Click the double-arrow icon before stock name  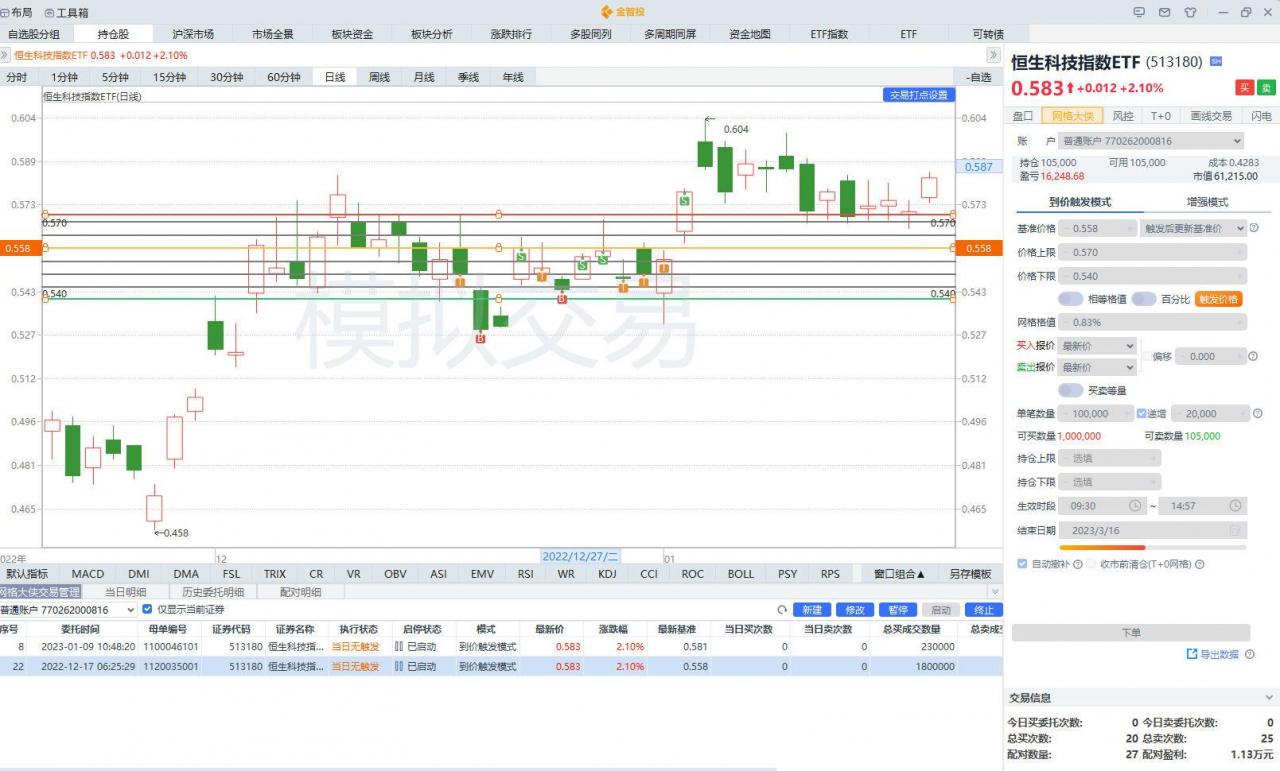pos(6,55)
